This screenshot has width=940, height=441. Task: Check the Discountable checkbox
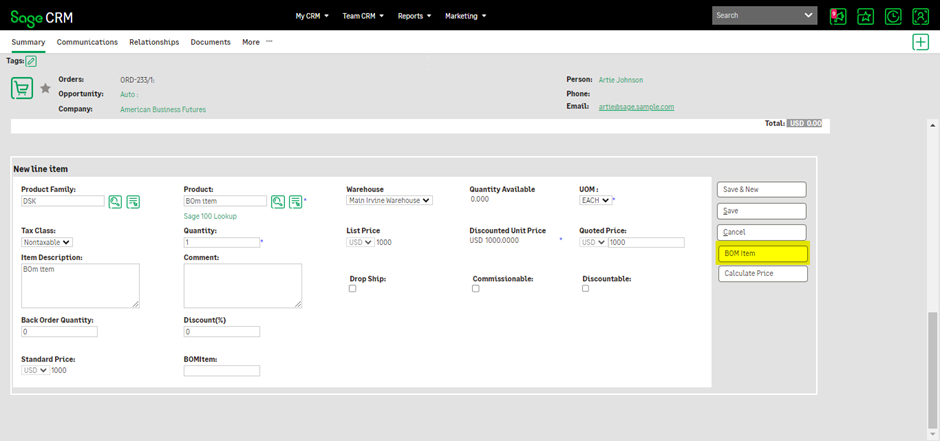click(x=585, y=288)
